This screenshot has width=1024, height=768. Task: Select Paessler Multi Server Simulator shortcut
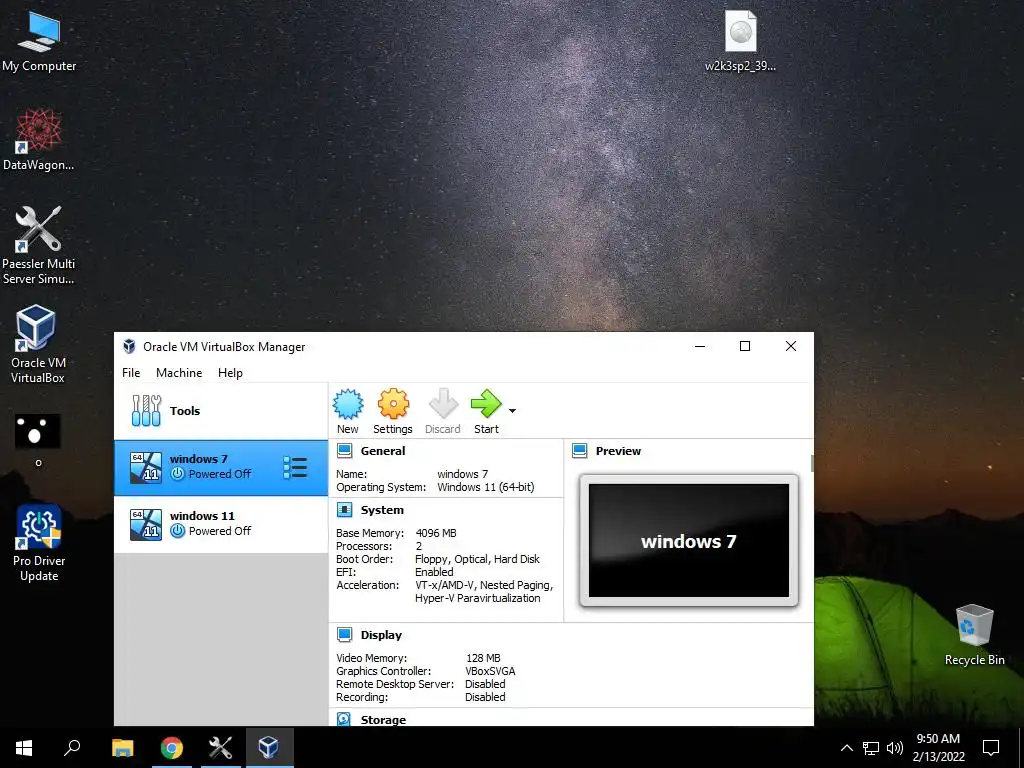39,246
